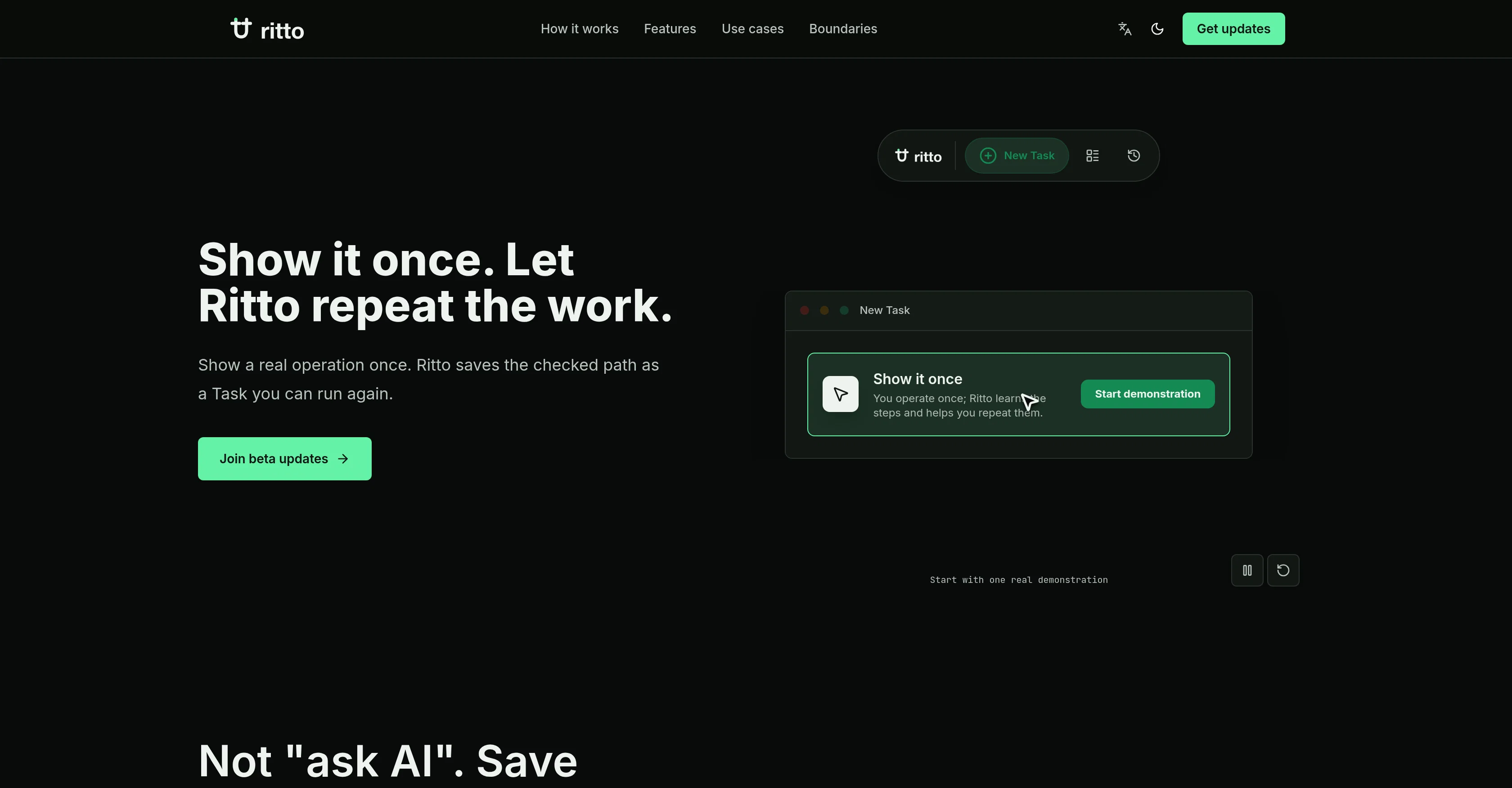Click the New Task pill in demo toolbar

coord(1017,156)
